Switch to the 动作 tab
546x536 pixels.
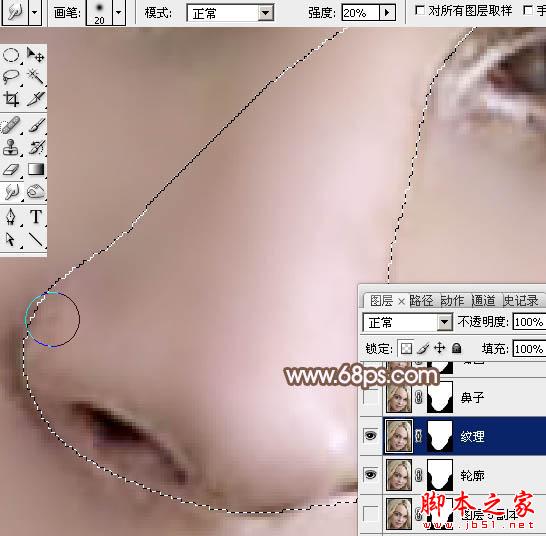pos(452,301)
